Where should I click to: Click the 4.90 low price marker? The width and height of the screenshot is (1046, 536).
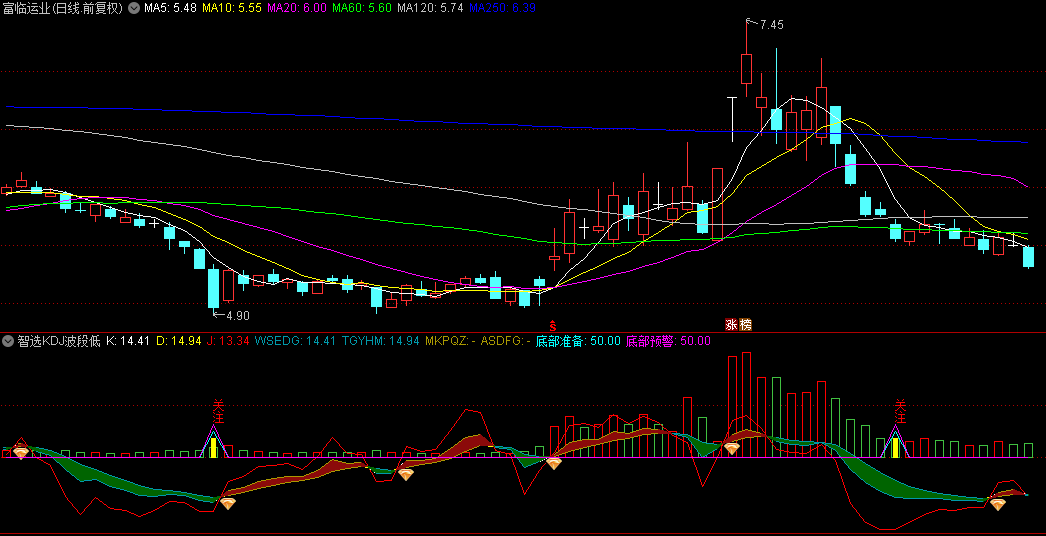[237, 315]
